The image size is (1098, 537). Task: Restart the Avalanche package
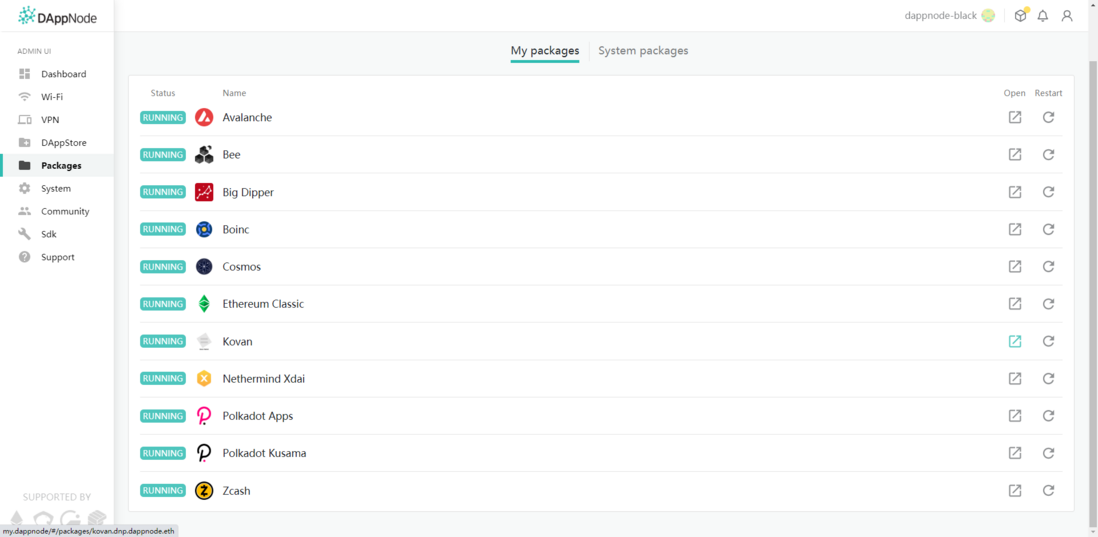(x=1048, y=117)
